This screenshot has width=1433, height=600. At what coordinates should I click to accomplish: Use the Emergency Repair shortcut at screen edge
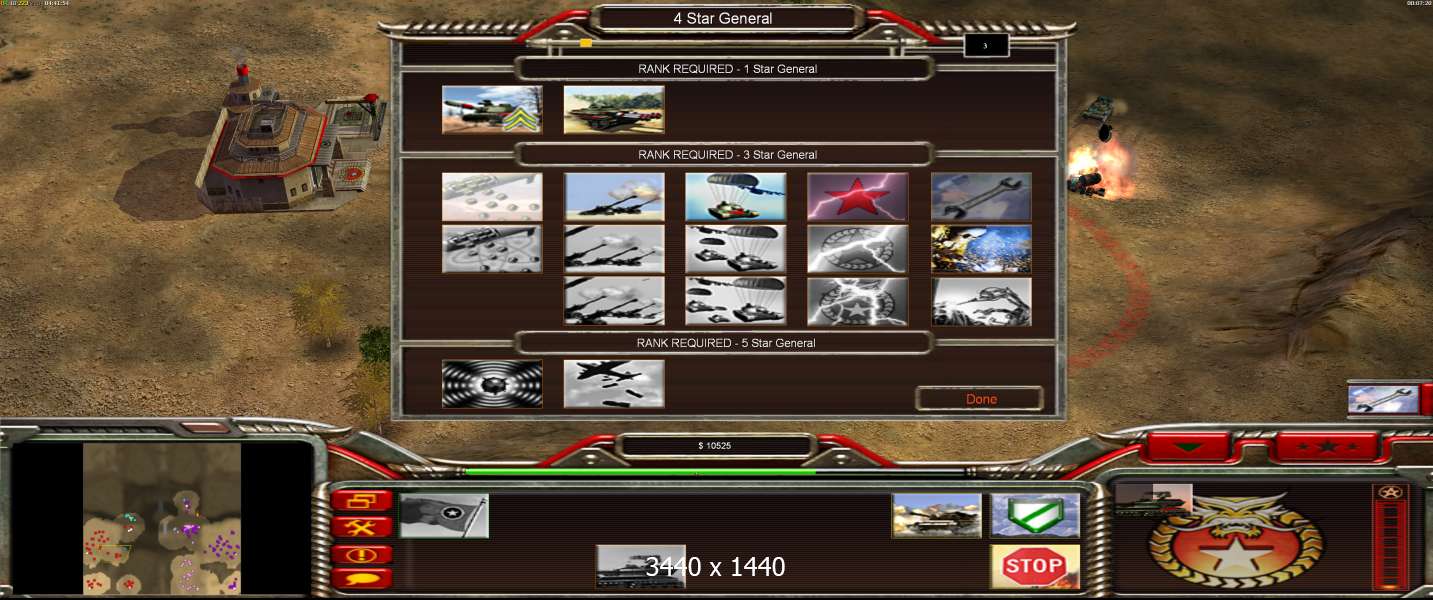[x=1383, y=399]
